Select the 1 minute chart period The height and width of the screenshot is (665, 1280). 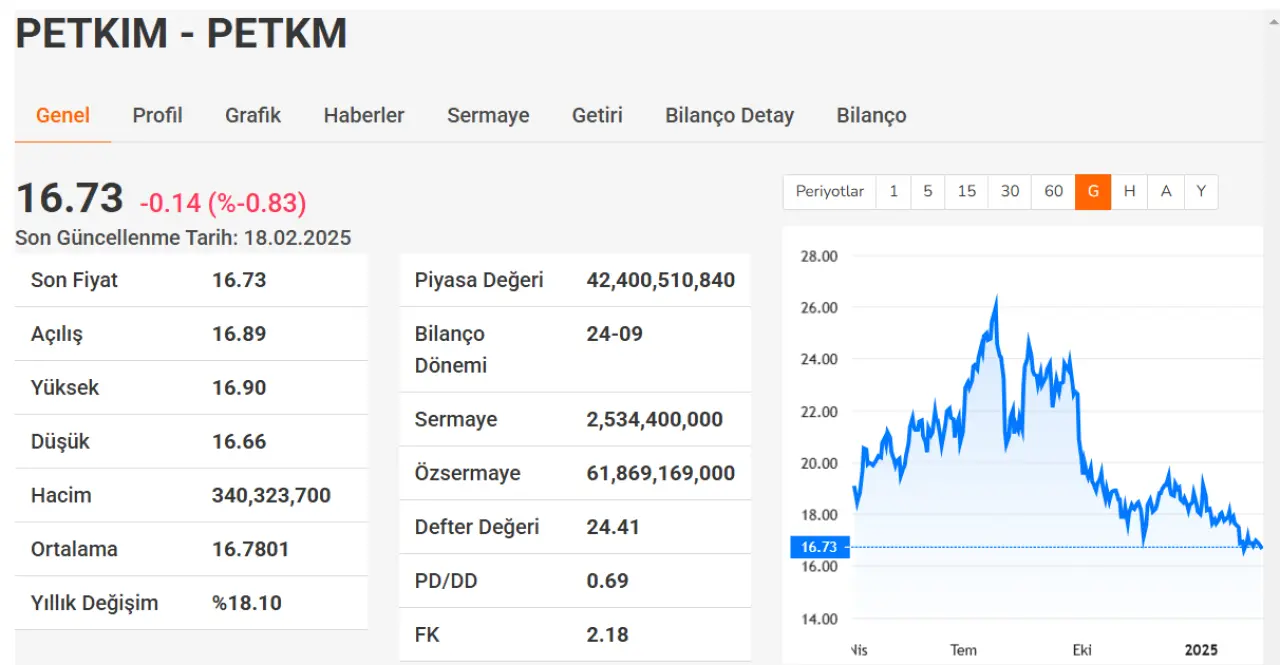click(x=893, y=191)
